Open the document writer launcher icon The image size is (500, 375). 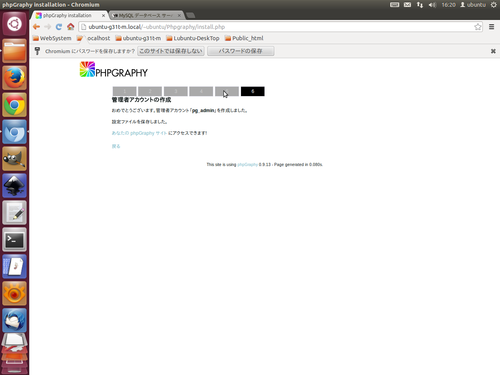click(x=14, y=267)
